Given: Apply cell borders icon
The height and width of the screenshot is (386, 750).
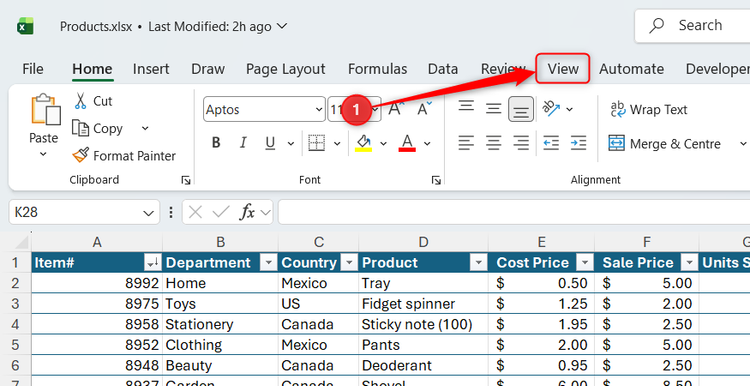Looking at the screenshot, I should click(316, 143).
